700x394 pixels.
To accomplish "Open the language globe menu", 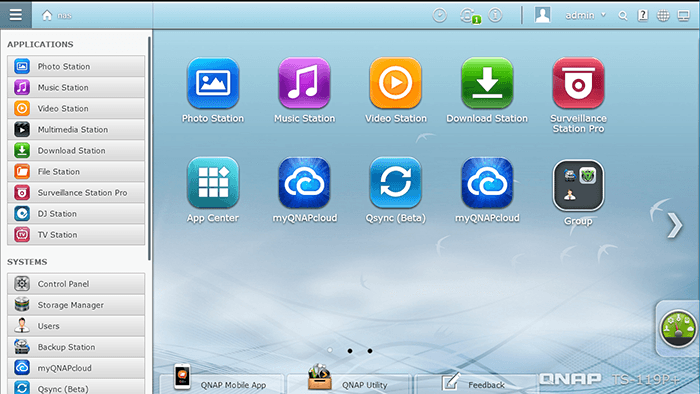I will (x=663, y=16).
